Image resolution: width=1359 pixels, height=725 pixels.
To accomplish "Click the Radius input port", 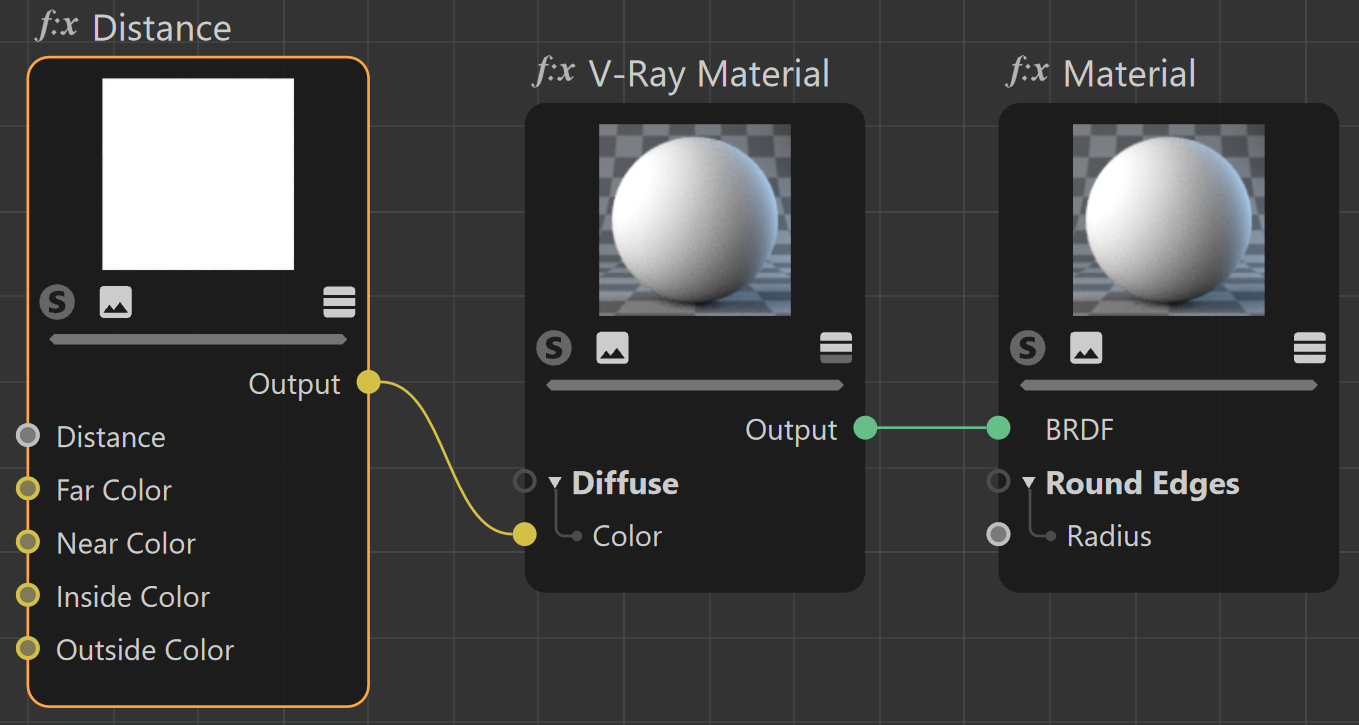I will pyautogui.click(x=998, y=534).
